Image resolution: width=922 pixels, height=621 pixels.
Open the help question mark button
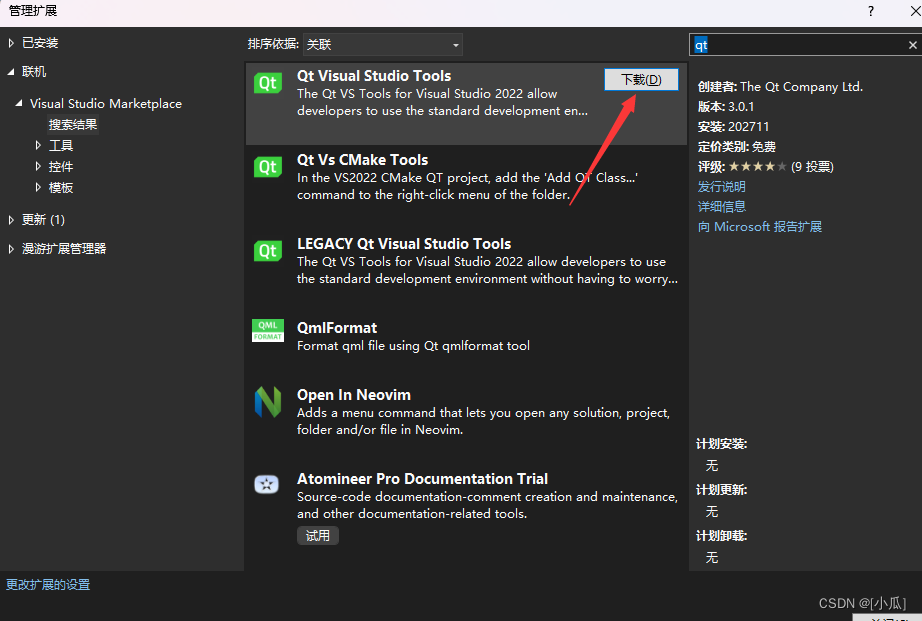point(871,11)
